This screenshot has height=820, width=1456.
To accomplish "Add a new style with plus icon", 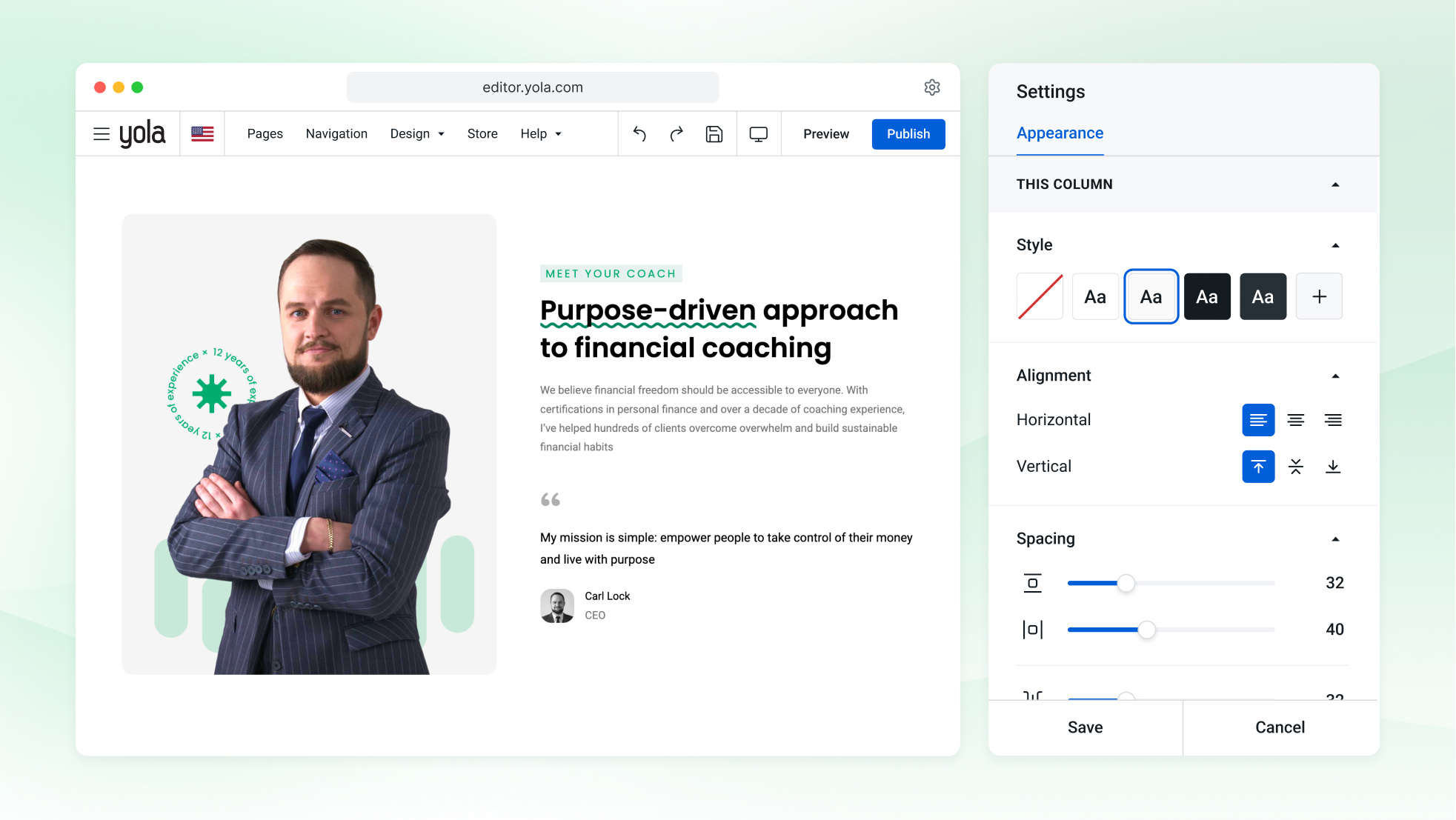I will (x=1319, y=297).
